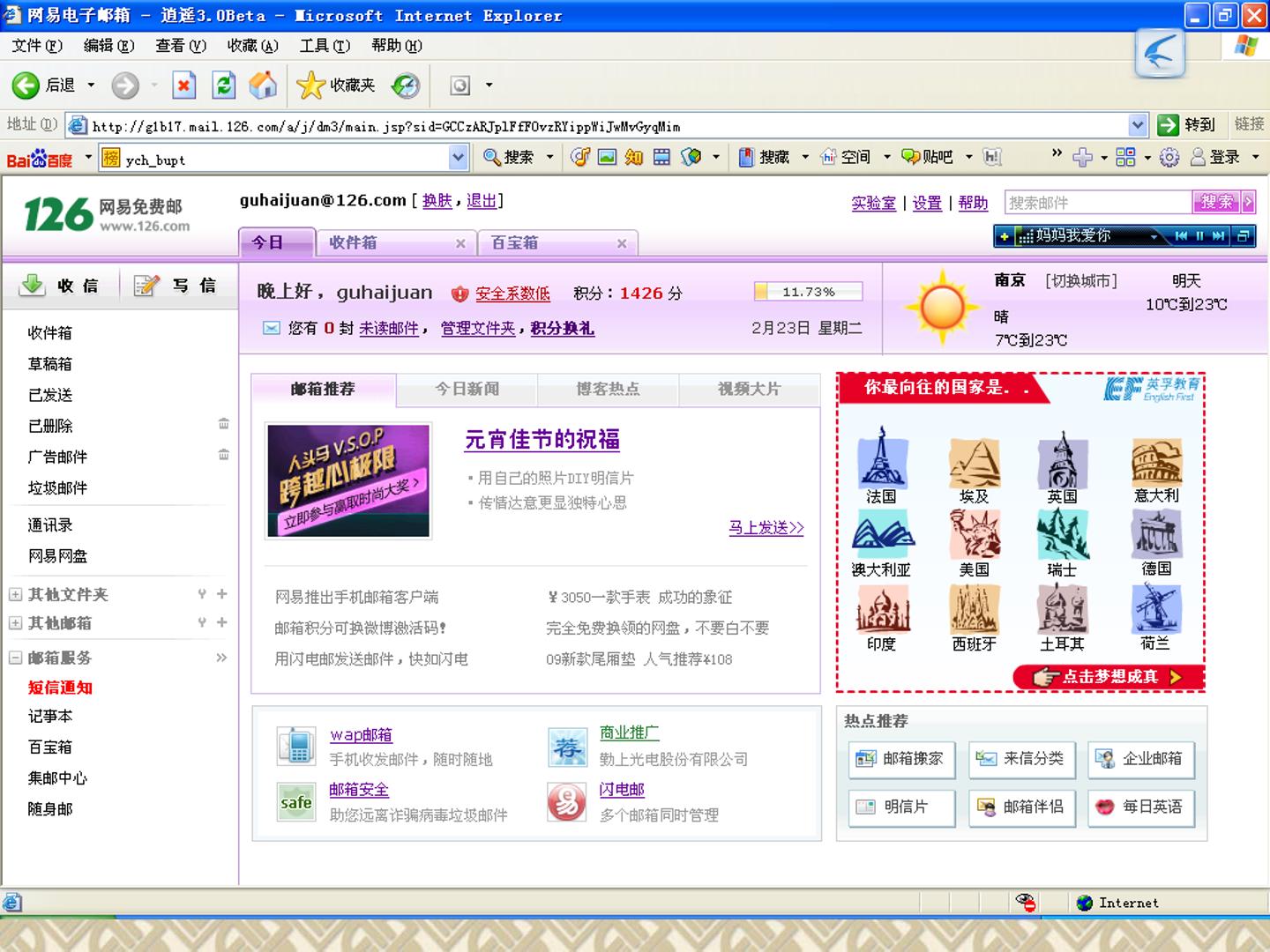Screen dimensions: 1270x952
Task: Click the History clock icon in toolbar
Action: click(406, 86)
